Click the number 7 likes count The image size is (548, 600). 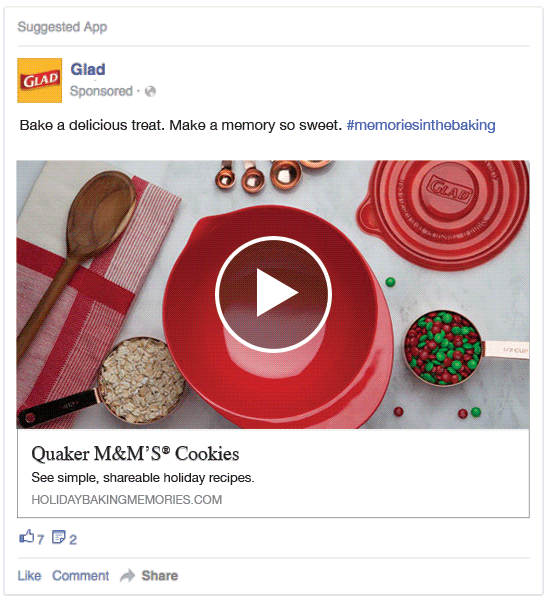pos(40,539)
